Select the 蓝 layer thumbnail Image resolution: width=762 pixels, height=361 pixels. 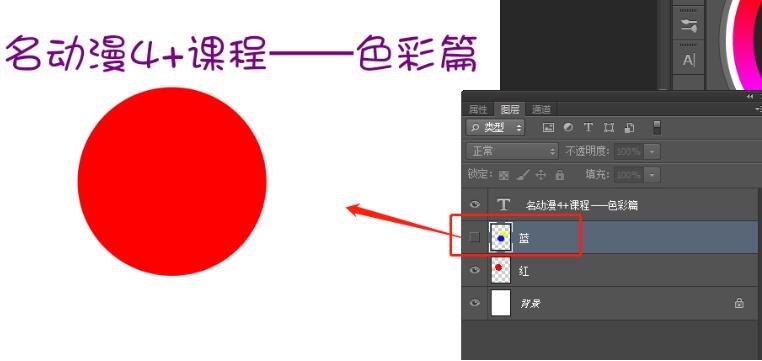(x=501, y=237)
